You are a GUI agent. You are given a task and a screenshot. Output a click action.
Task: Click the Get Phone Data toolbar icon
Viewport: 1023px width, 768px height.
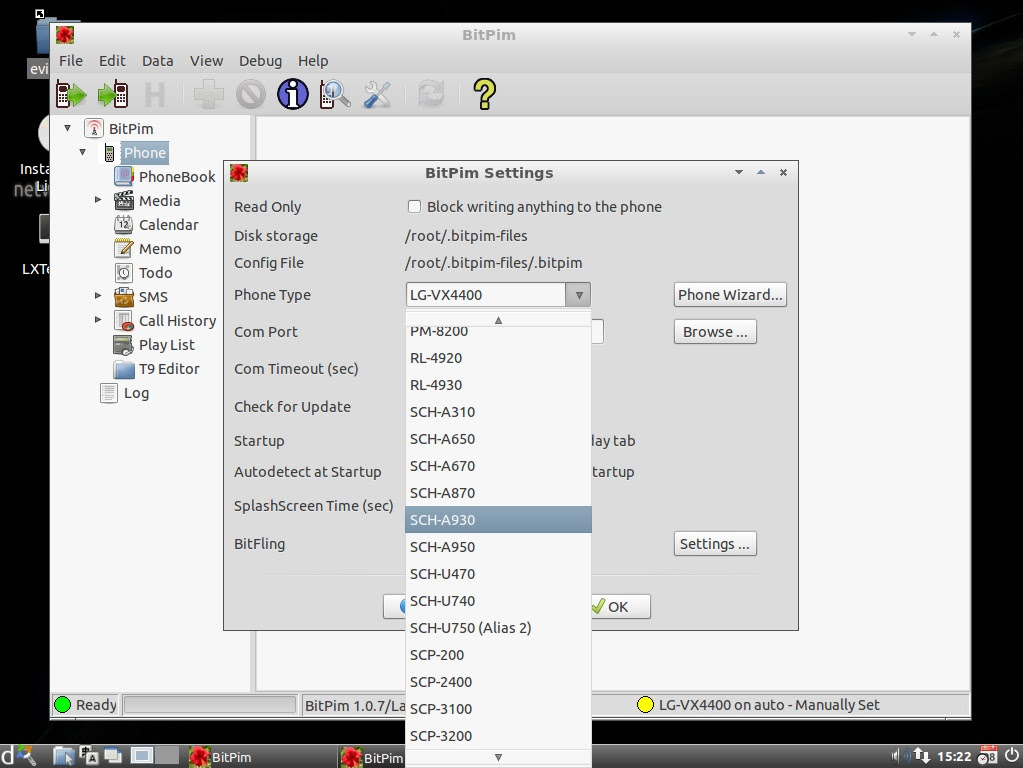click(x=71, y=95)
